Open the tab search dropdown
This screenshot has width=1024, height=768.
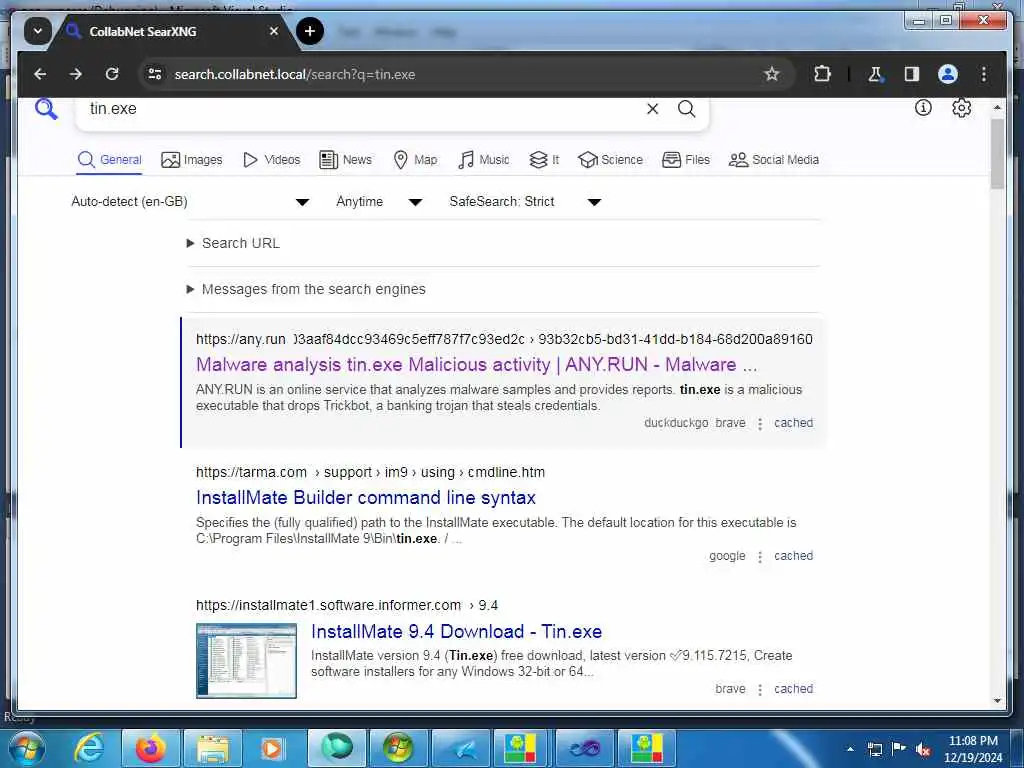38,31
